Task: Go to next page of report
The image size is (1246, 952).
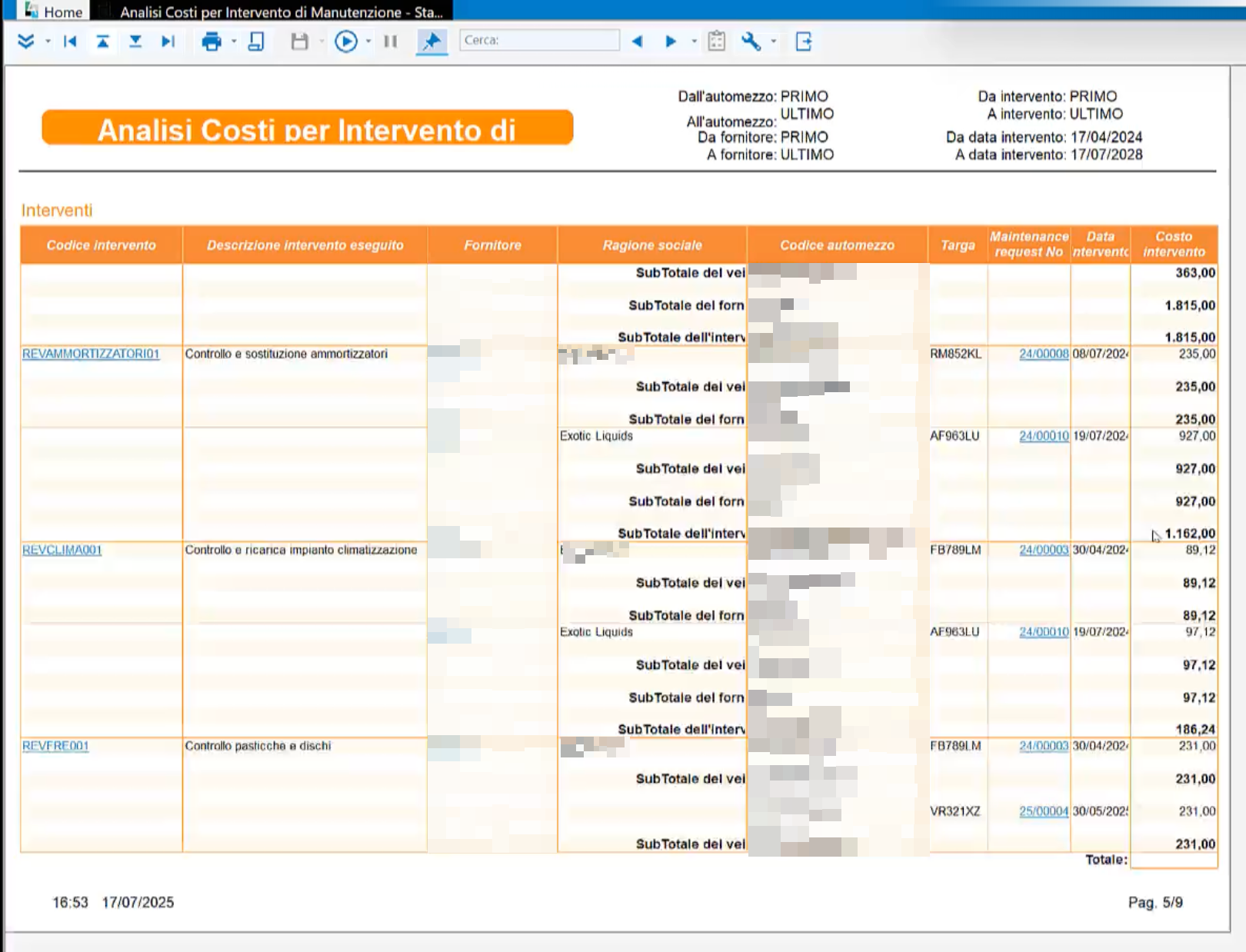Action: pyautogui.click(x=135, y=42)
